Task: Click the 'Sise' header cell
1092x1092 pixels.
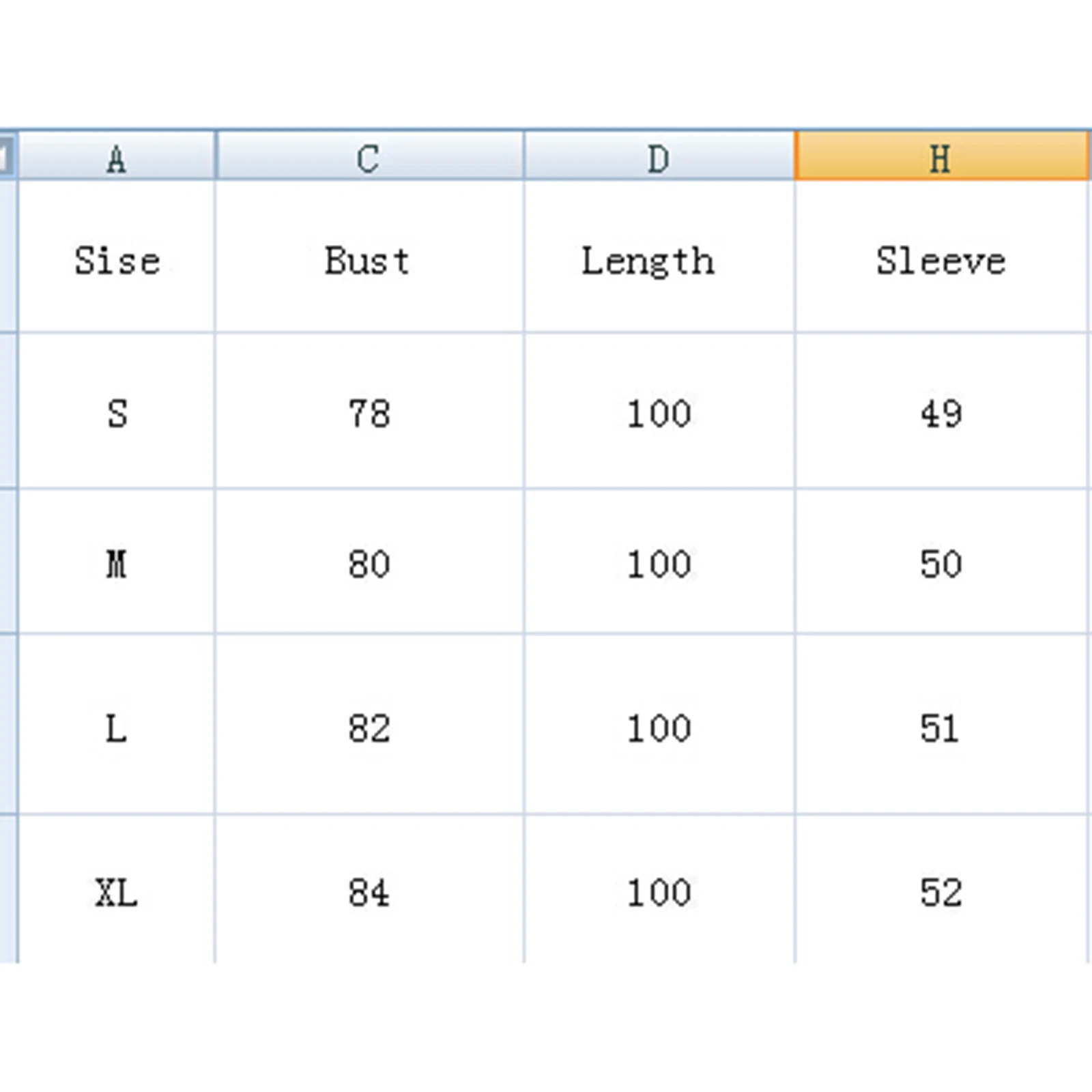Action: click(x=117, y=260)
